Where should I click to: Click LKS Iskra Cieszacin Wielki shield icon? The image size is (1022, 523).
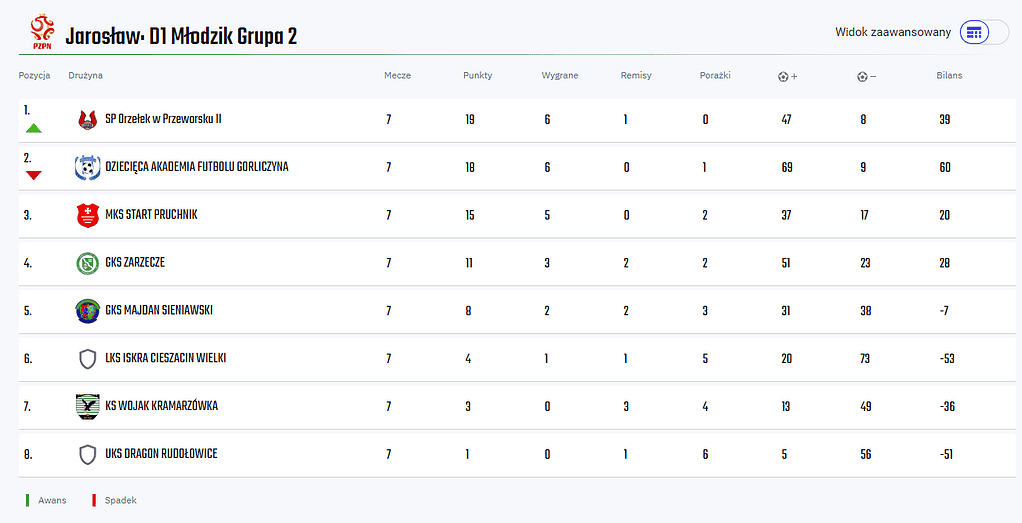pyautogui.click(x=88, y=358)
